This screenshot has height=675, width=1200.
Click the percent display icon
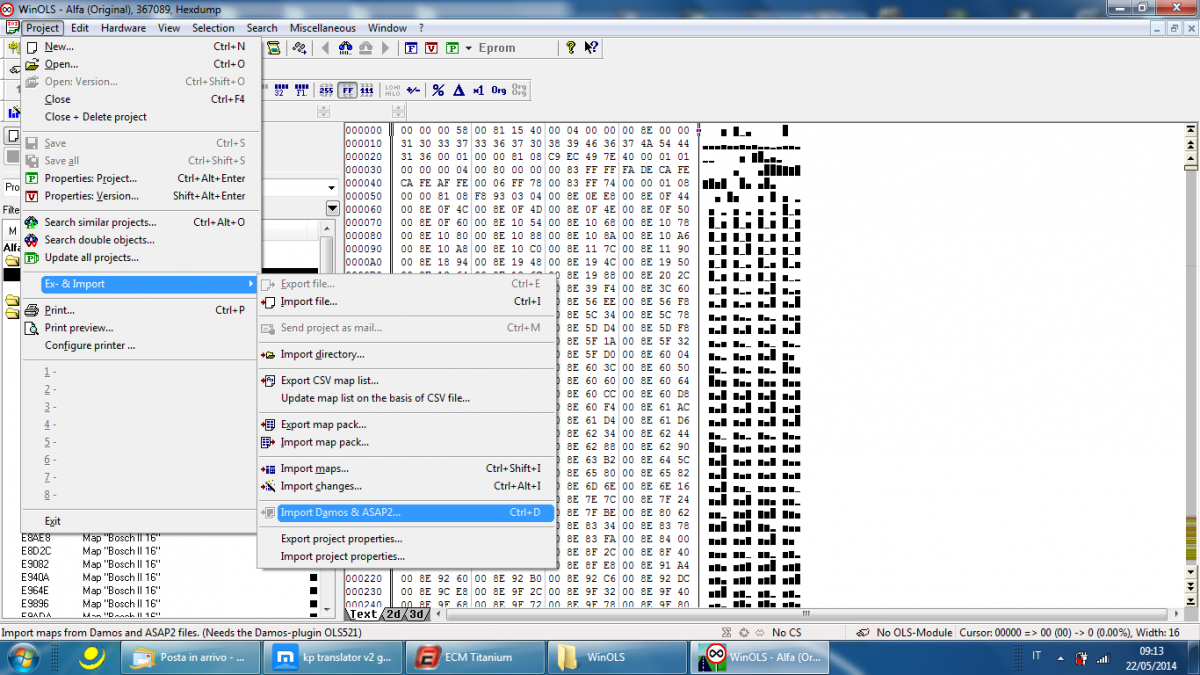pyautogui.click(x=438, y=90)
